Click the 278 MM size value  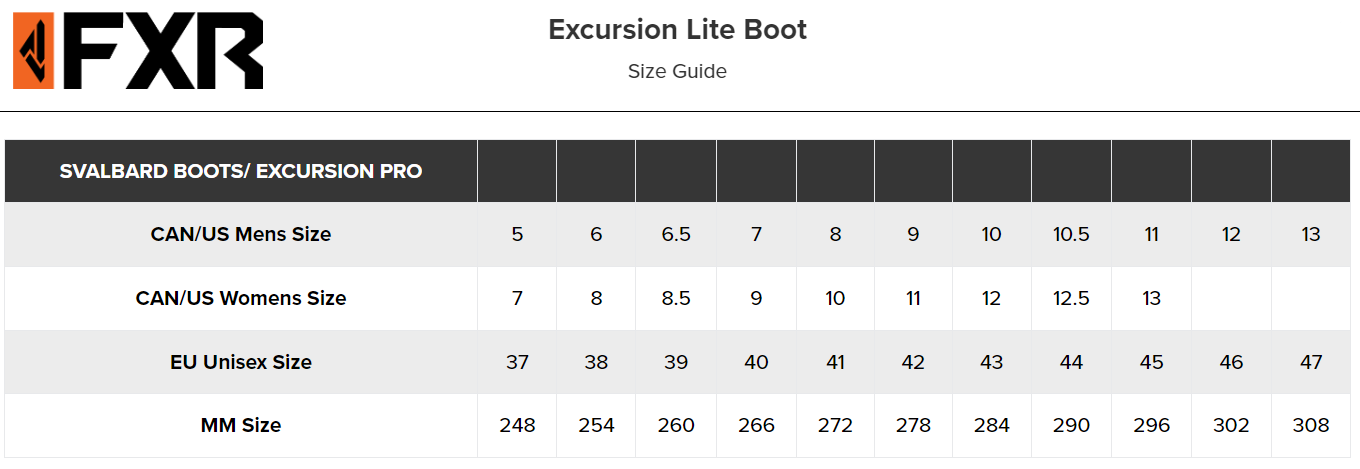pyautogui.click(x=913, y=425)
